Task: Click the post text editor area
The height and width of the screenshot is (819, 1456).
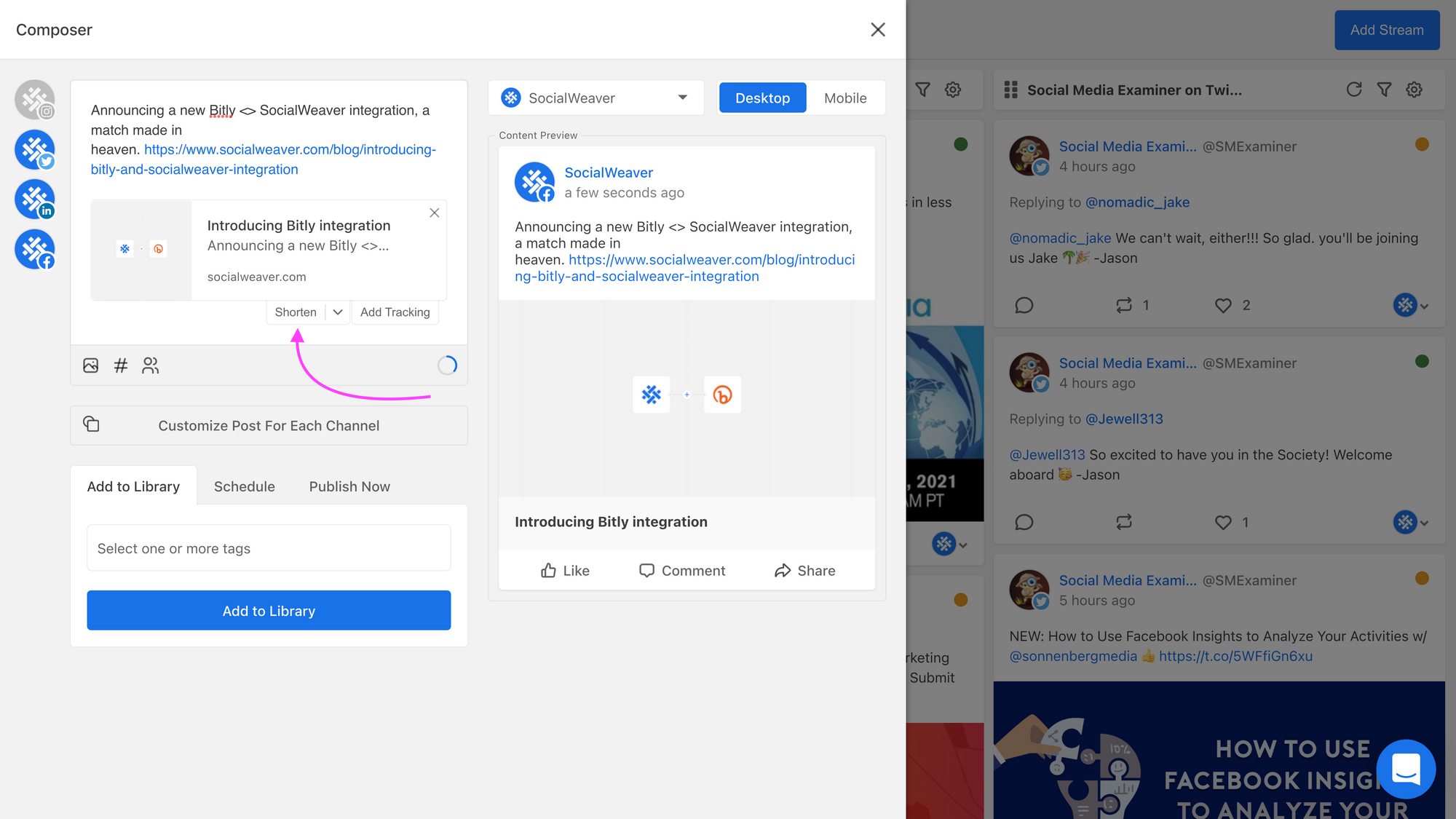Action: coord(269,140)
